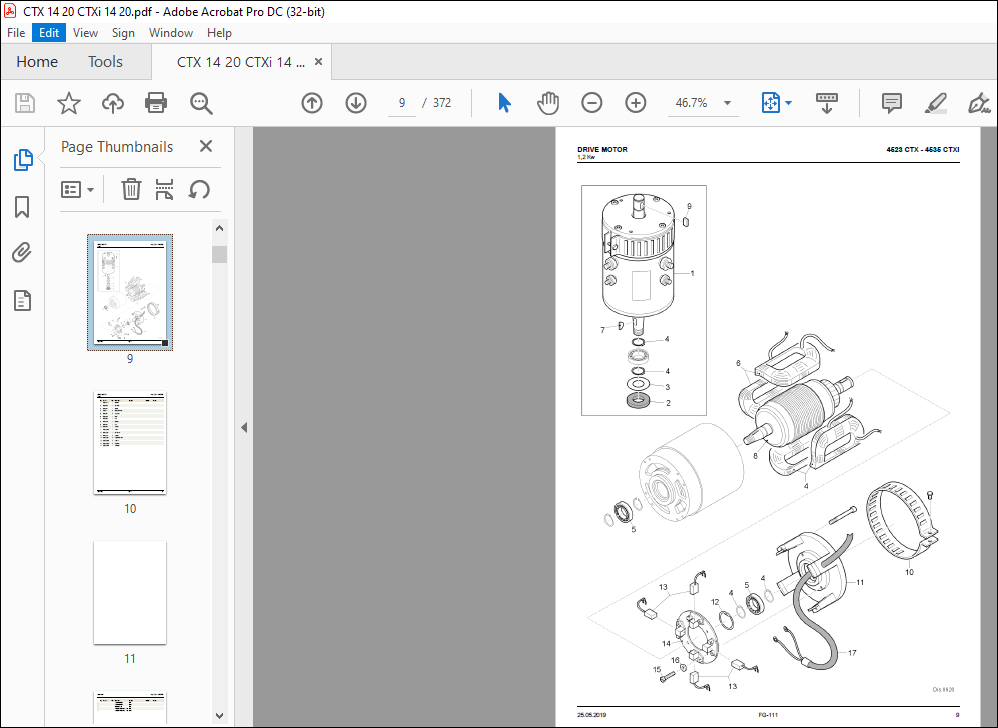
Task: Open the View menu
Action: 85,32
